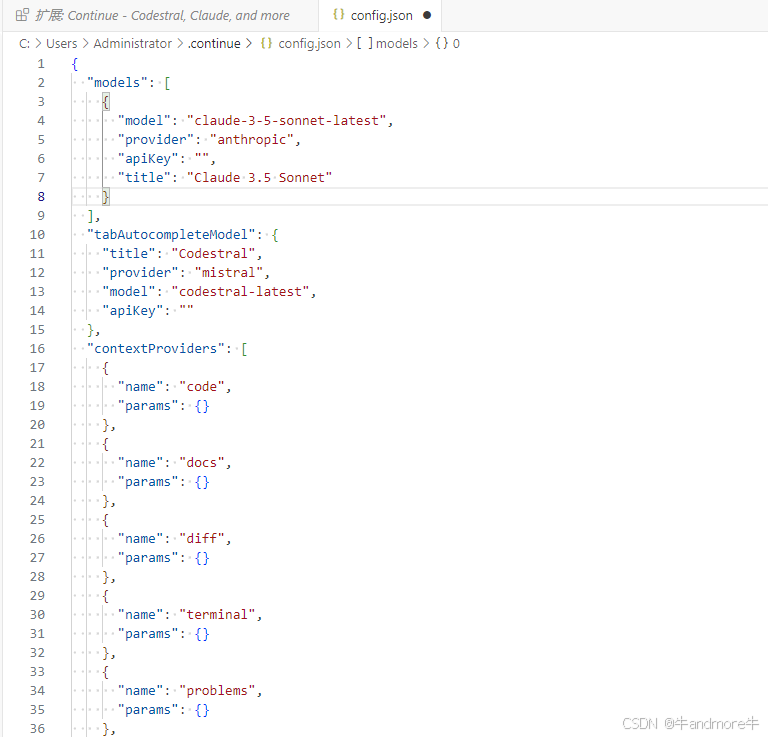Click the "problems" name value
Viewport: 768px width, 737px height.
pyautogui.click(x=217, y=690)
